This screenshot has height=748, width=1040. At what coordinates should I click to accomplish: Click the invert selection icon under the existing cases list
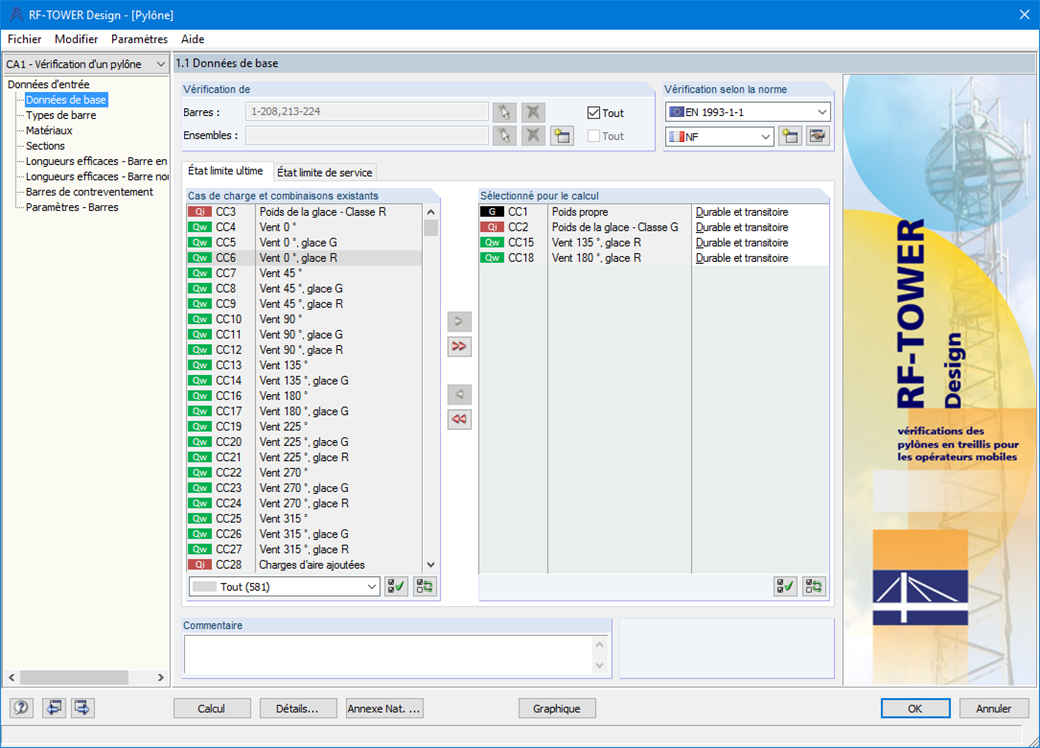424,587
